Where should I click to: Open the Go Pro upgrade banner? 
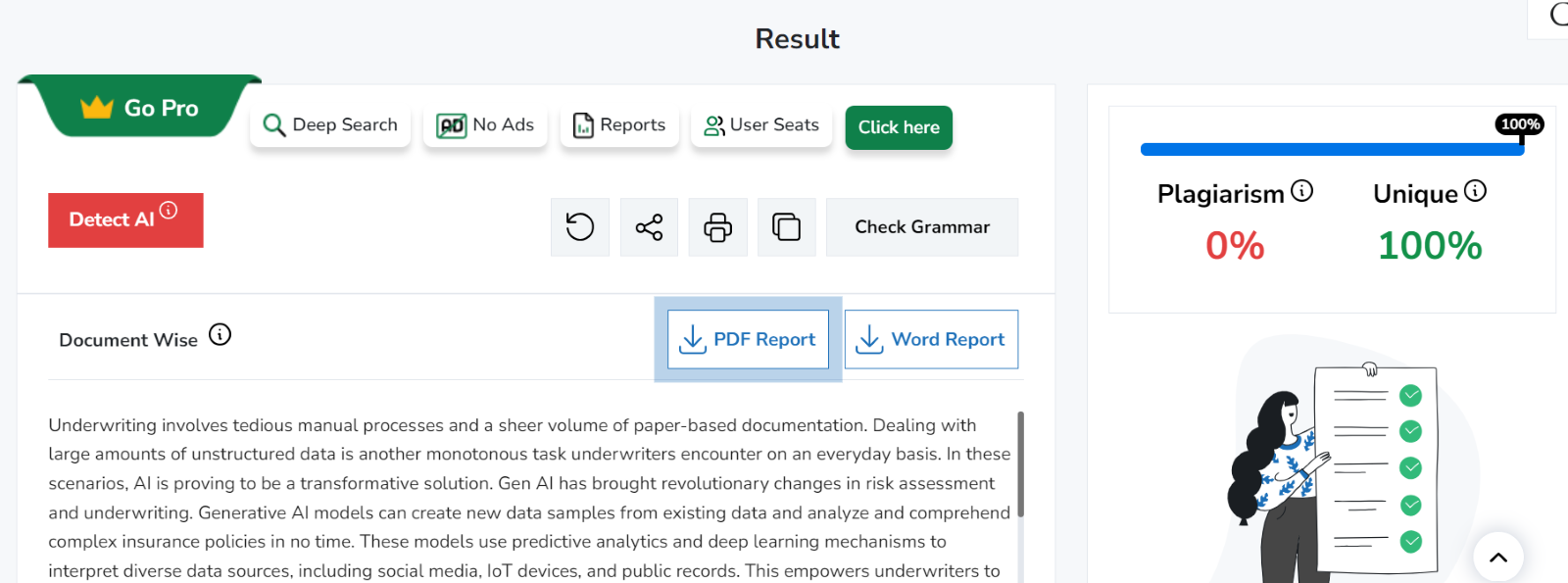point(140,108)
